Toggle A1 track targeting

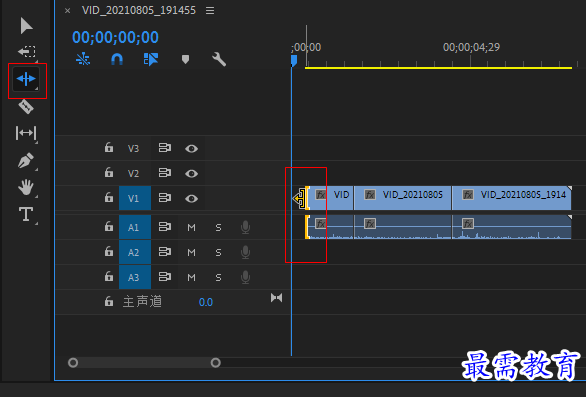click(x=135, y=227)
